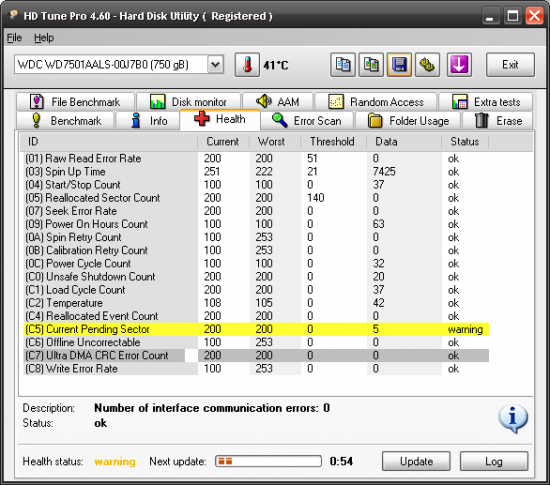This screenshot has width=550, height=485.
Task: Click the blue info bubble icon
Action: tap(513, 418)
